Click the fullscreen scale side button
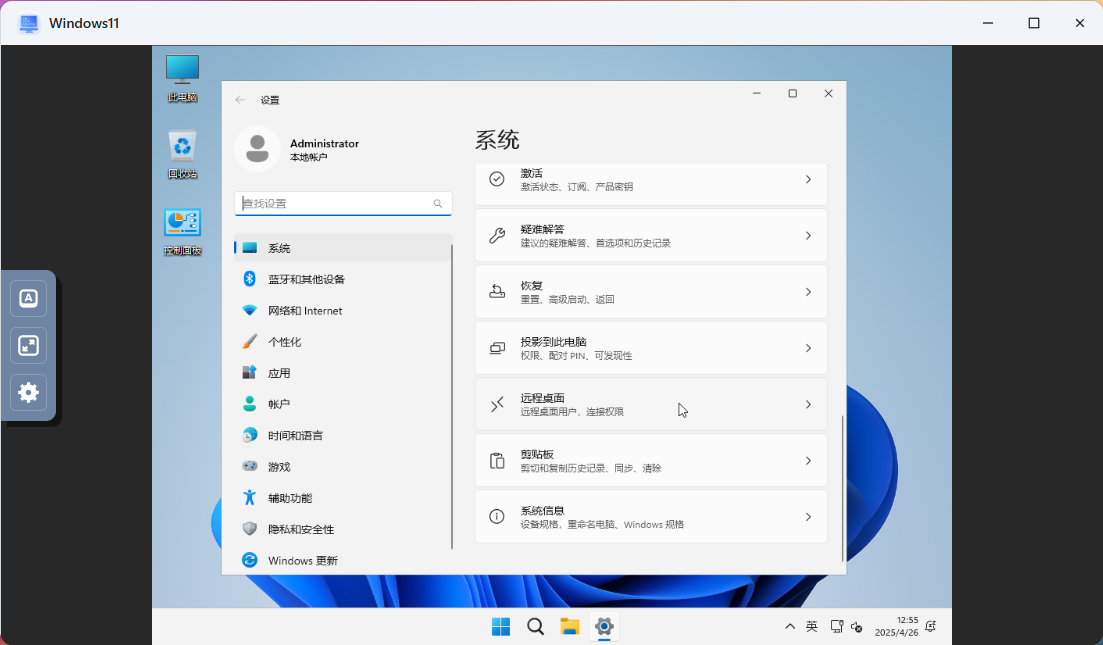Viewport: 1103px width, 645px height. point(29,345)
